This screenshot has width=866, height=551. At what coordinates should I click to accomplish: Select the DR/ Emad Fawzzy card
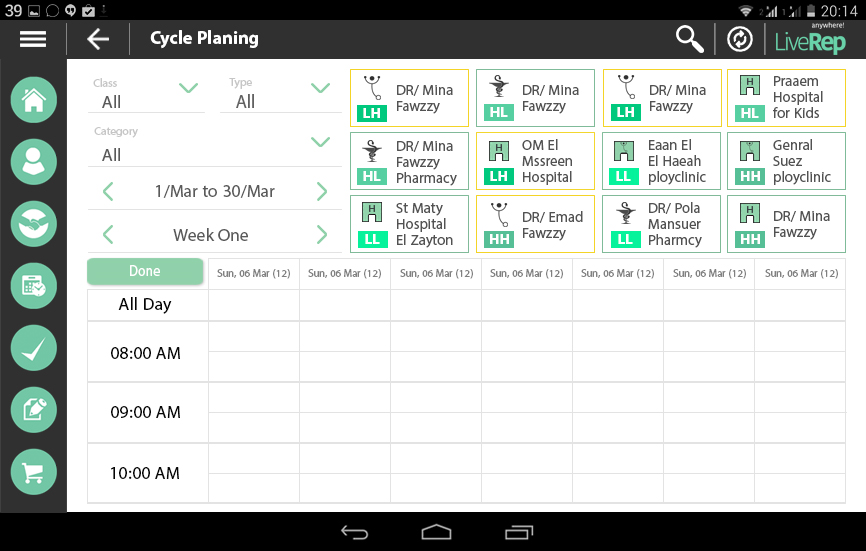pos(535,224)
